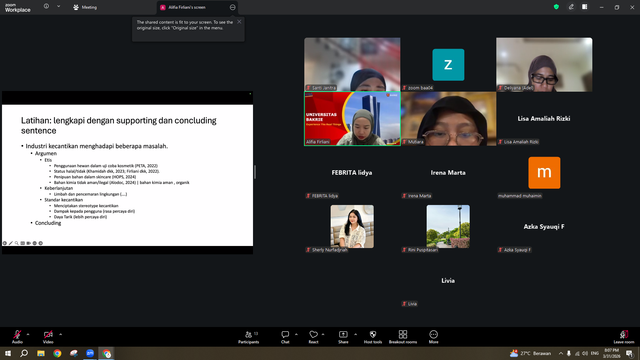
Task: Click the Zoom Workplace logo
Action: coord(18,8)
